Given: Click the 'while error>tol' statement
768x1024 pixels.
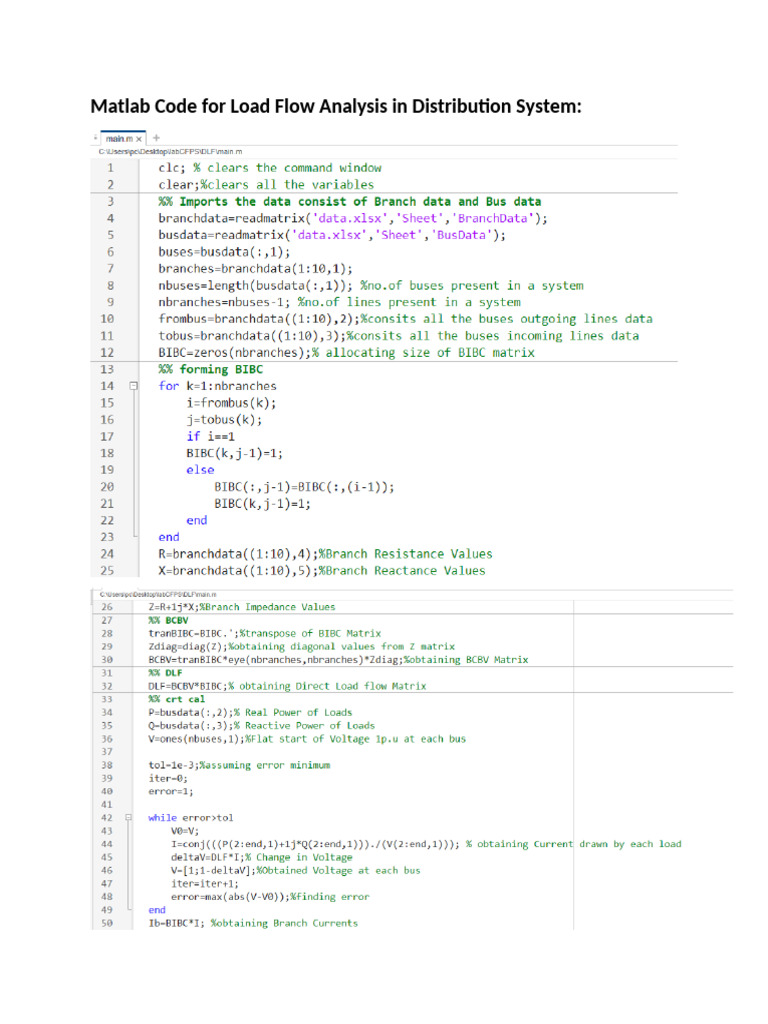Looking at the screenshot, I should click(x=191, y=818).
